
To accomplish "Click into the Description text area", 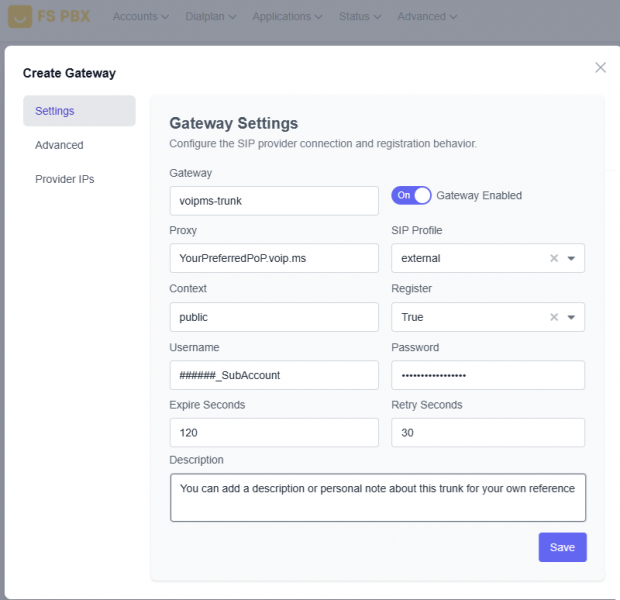I will point(378,498).
